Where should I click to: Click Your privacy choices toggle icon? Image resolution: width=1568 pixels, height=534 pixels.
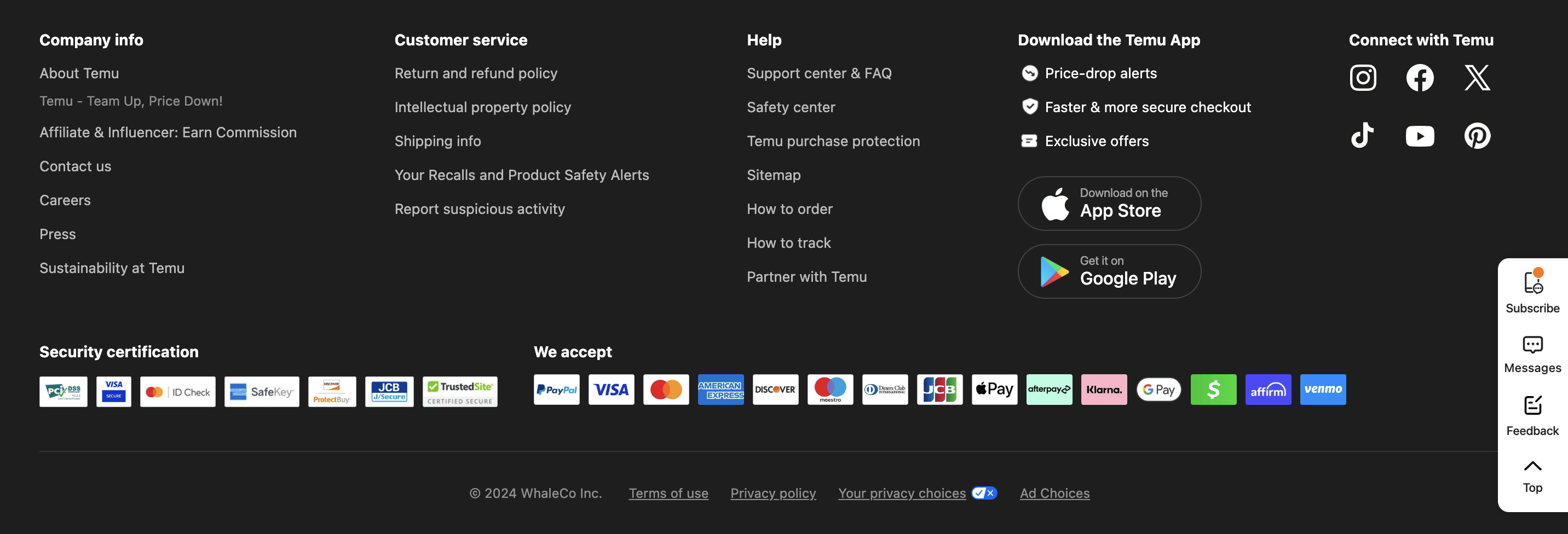pyautogui.click(x=984, y=494)
